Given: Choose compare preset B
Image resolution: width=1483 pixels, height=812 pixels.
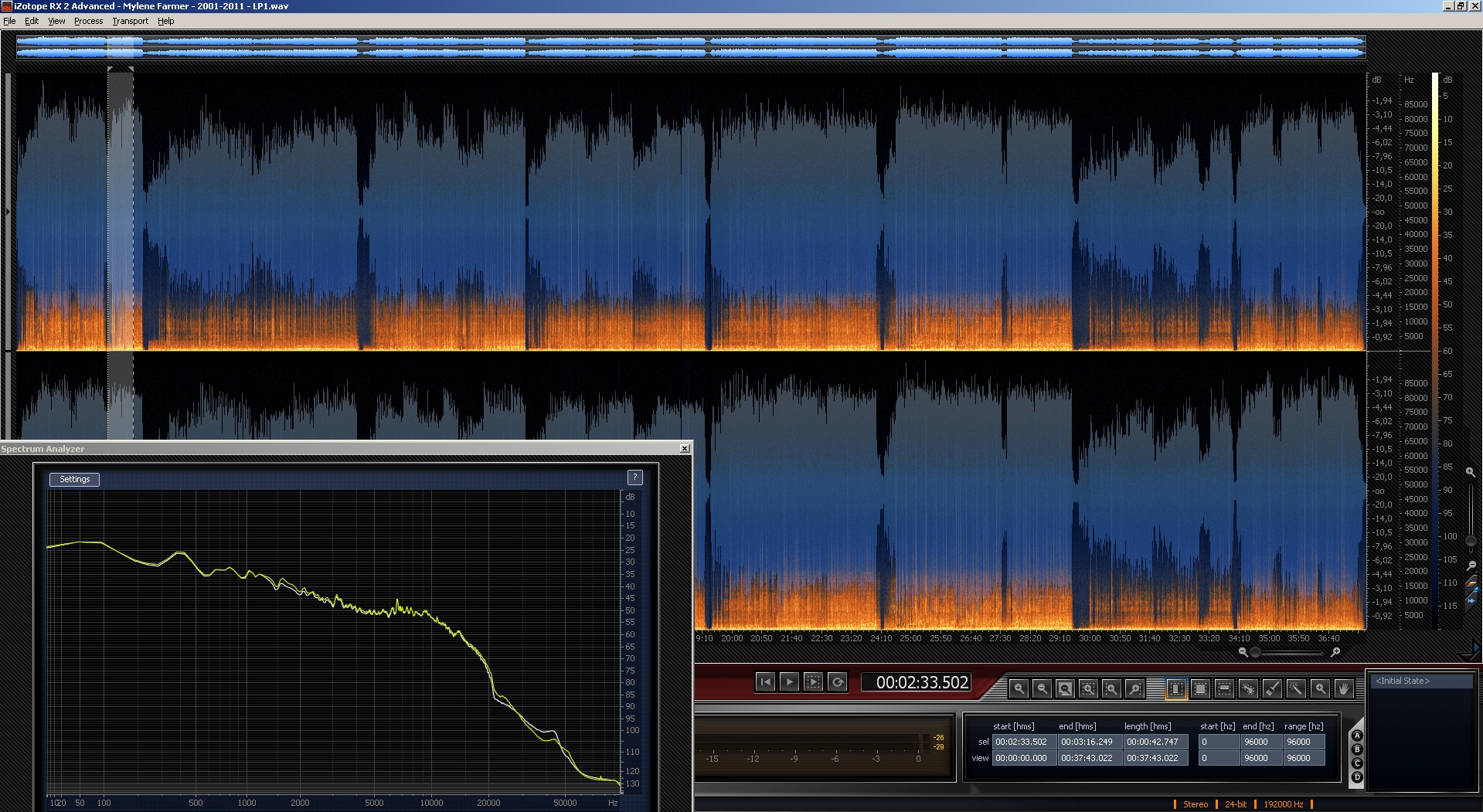Looking at the screenshot, I should [1357, 749].
